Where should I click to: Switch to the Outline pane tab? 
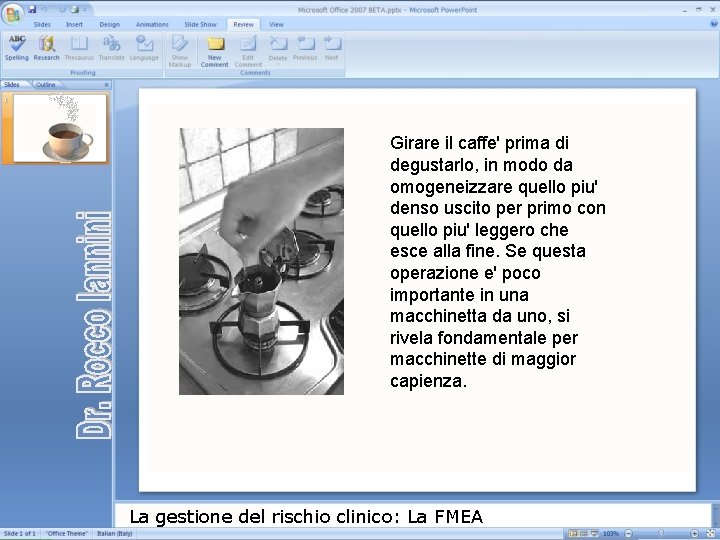click(x=45, y=84)
